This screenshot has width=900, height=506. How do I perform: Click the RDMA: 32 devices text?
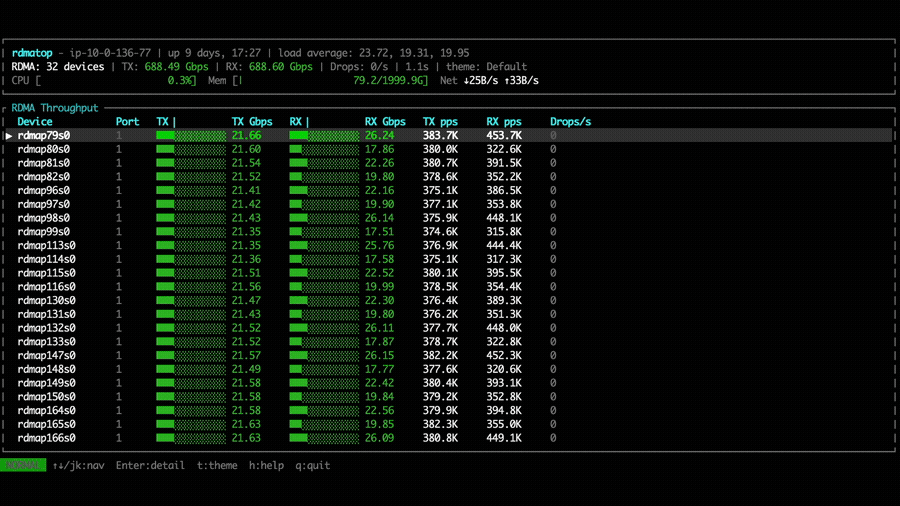point(58,67)
